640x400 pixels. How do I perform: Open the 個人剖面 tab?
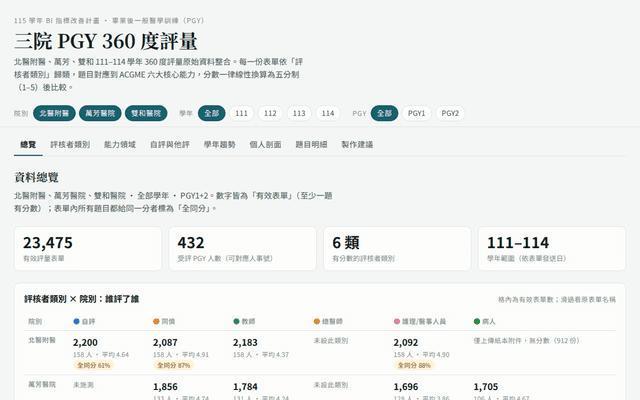[265, 144]
